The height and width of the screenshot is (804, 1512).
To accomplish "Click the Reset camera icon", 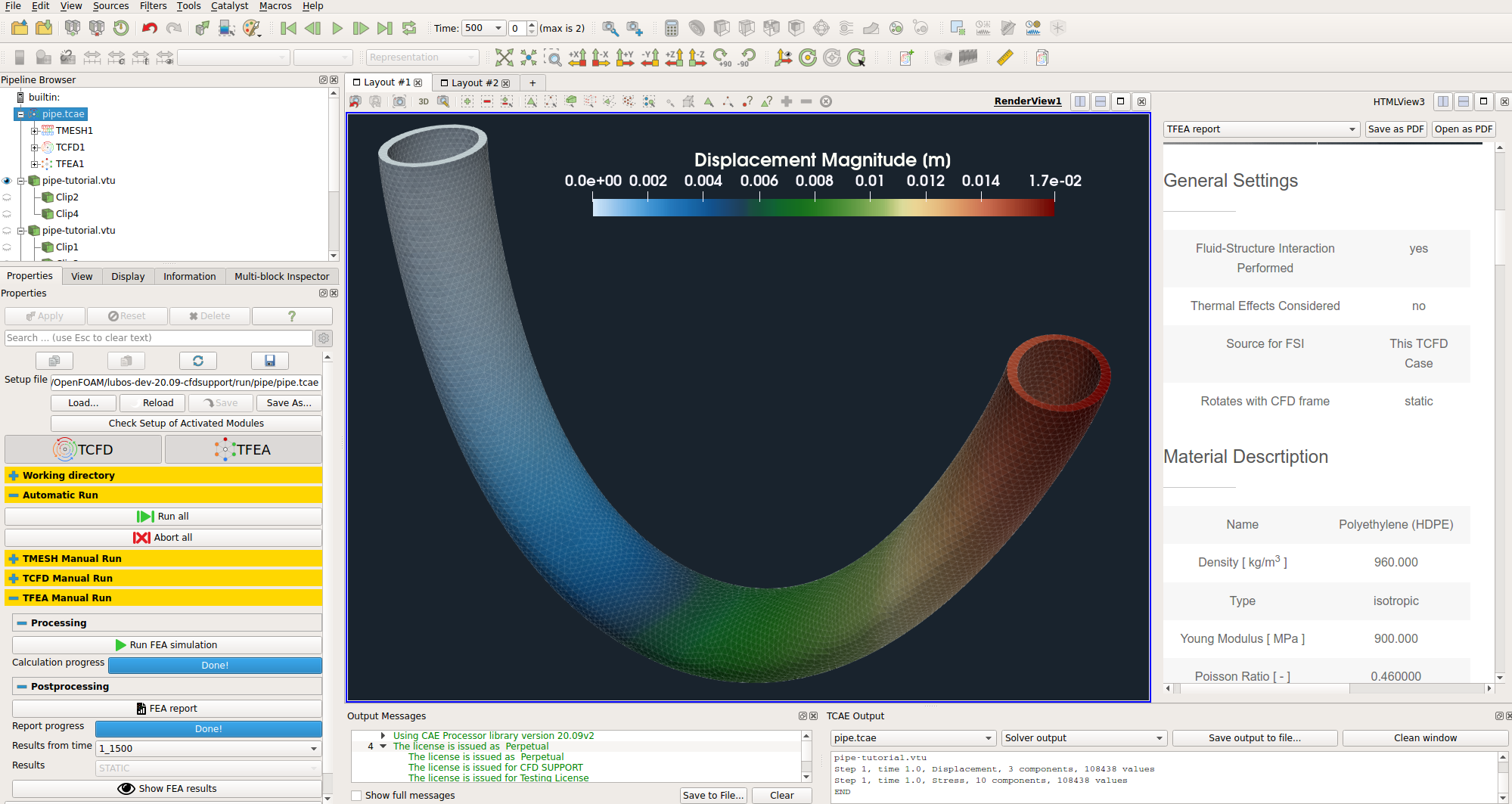I will 504,58.
